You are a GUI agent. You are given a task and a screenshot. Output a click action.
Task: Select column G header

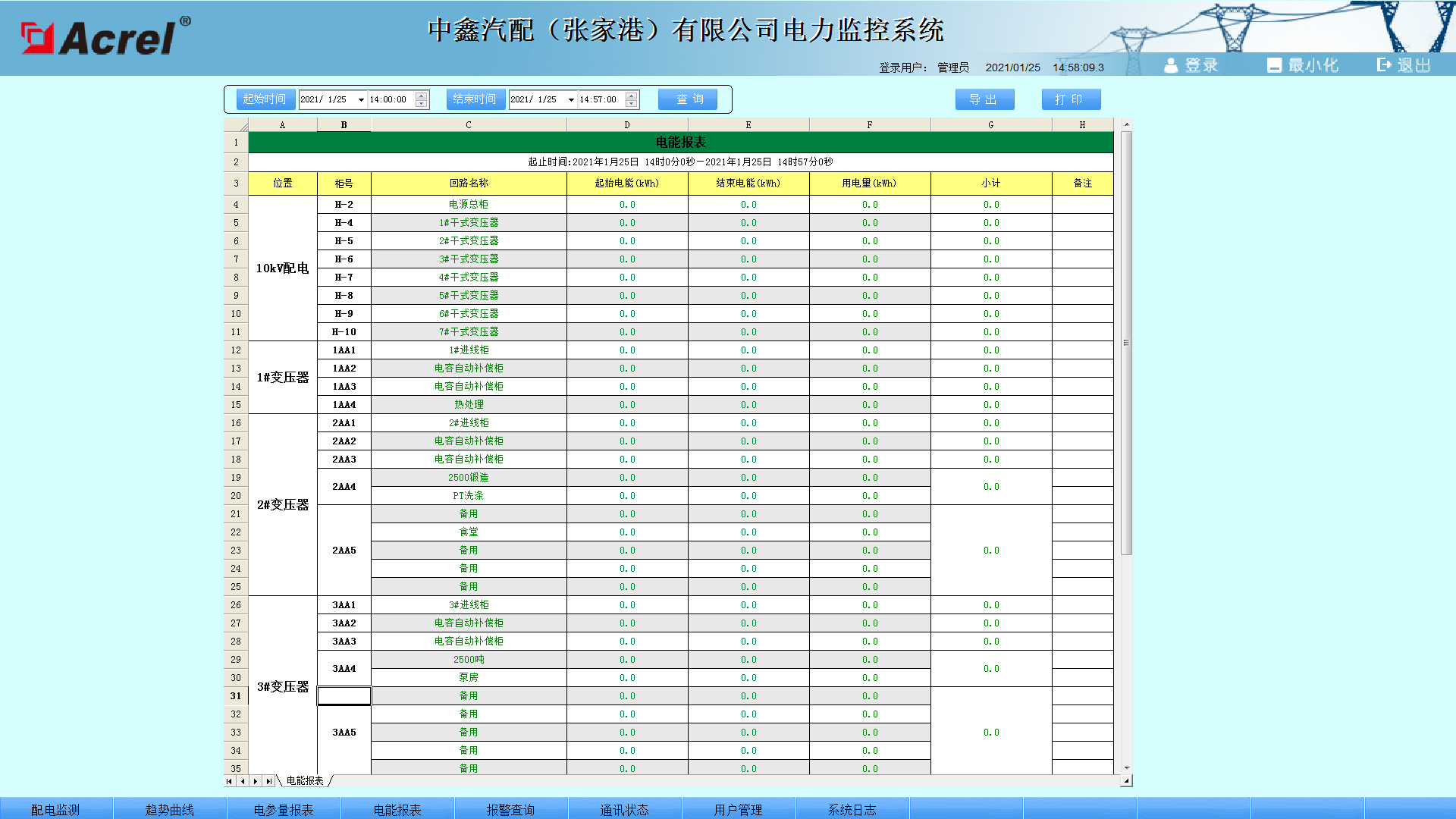[x=991, y=125]
